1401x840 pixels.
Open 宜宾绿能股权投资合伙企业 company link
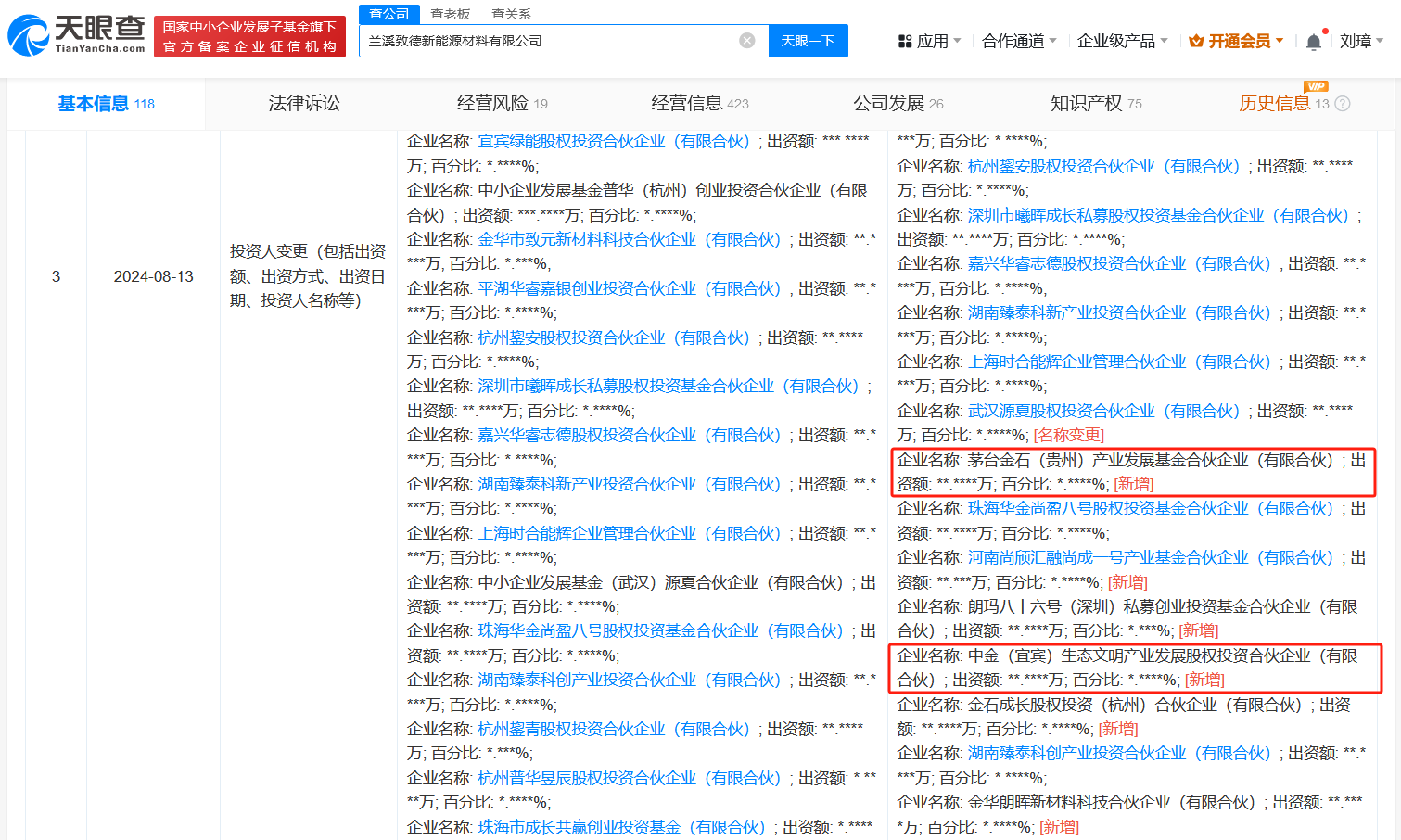(613, 142)
